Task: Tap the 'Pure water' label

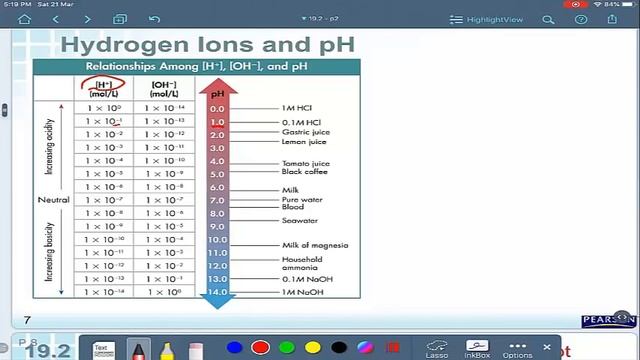Action: tap(302, 200)
